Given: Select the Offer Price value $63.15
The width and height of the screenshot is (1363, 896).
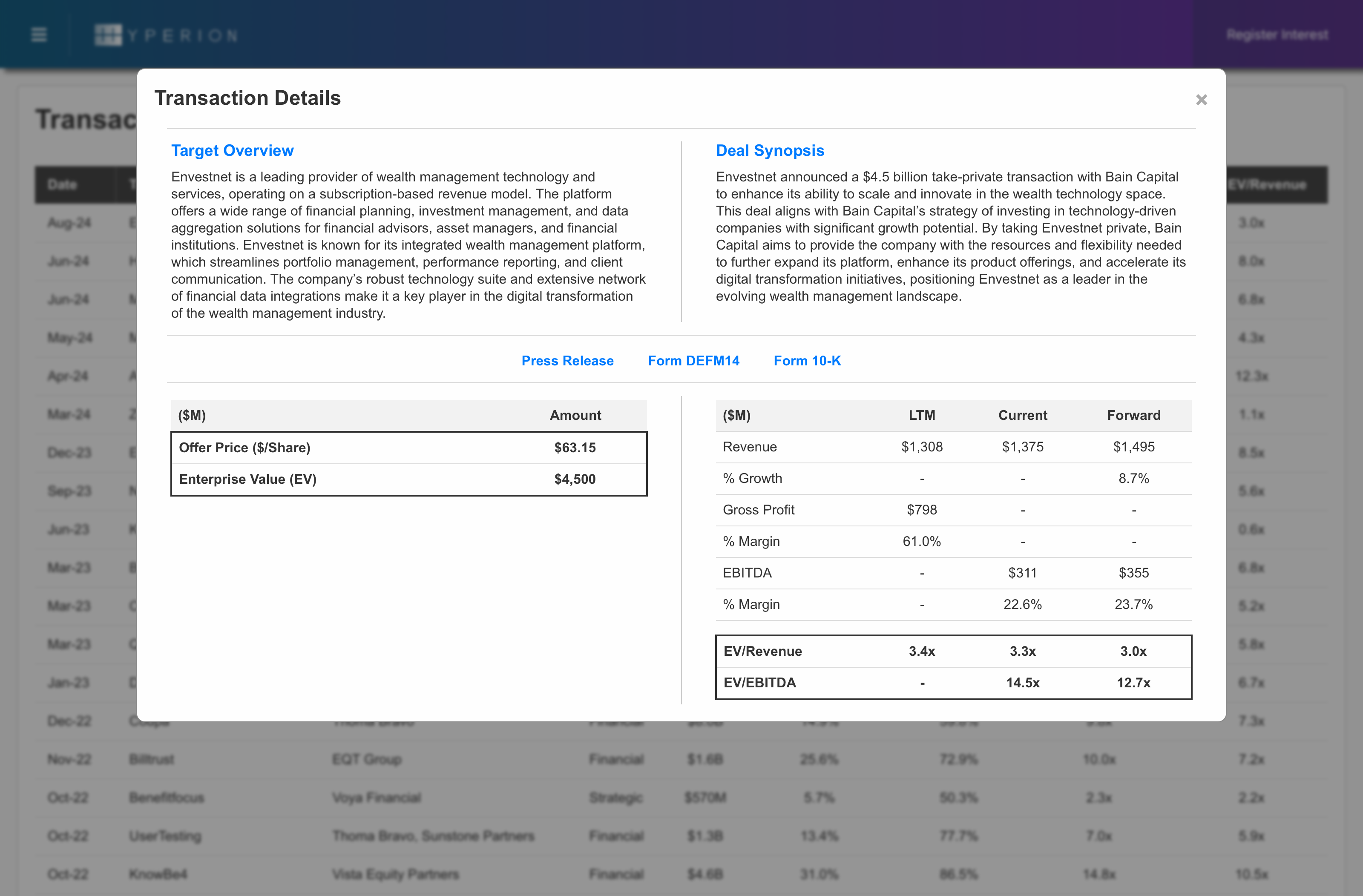Looking at the screenshot, I should click(x=575, y=448).
